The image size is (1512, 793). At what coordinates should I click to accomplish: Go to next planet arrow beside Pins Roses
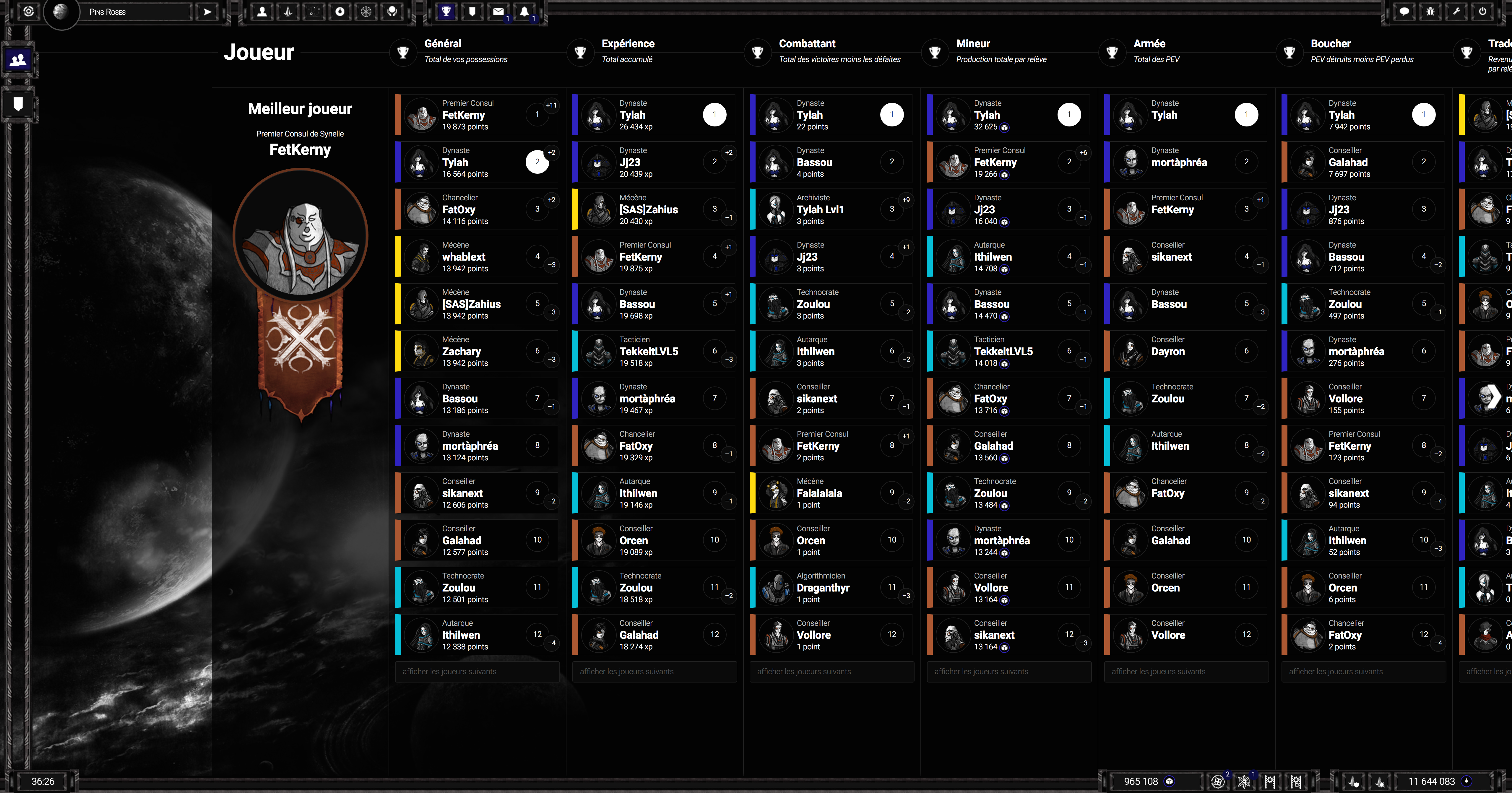207,12
